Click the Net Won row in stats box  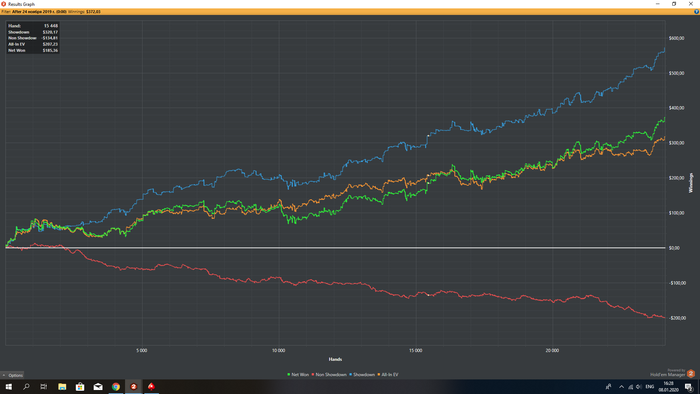[x=33, y=50]
